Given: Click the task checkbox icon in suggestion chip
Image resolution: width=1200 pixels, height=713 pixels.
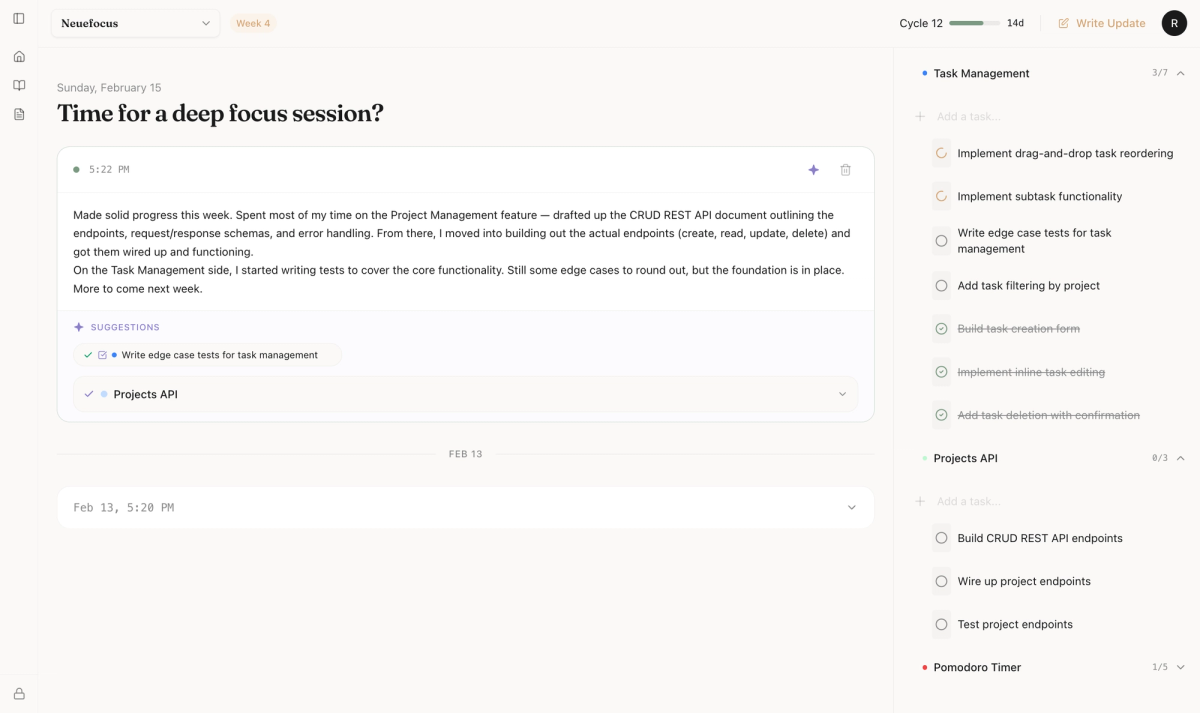Looking at the screenshot, I should 102,355.
